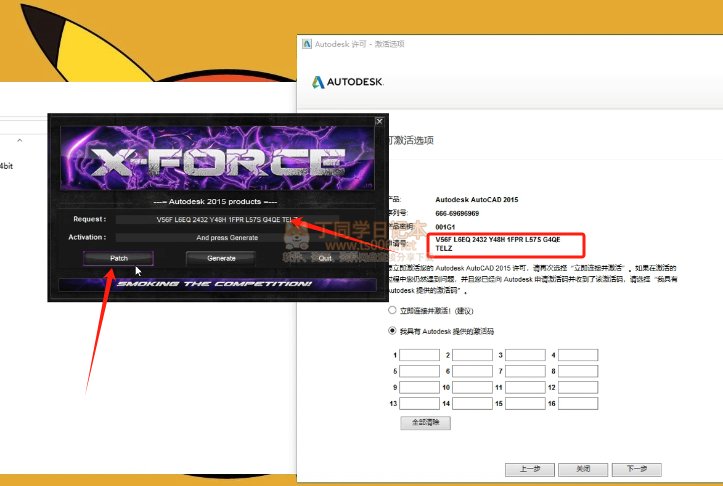Click the 'SMOKING THE COMPETITION!' banner text

[x=214, y=284]
